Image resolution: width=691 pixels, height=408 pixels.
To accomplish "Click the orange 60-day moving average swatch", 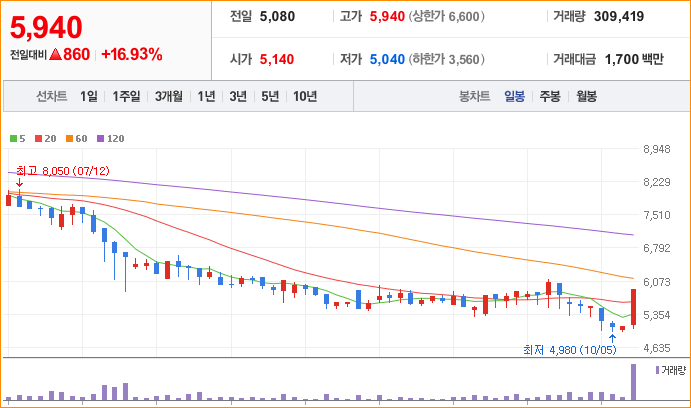I will coord(69,139).
